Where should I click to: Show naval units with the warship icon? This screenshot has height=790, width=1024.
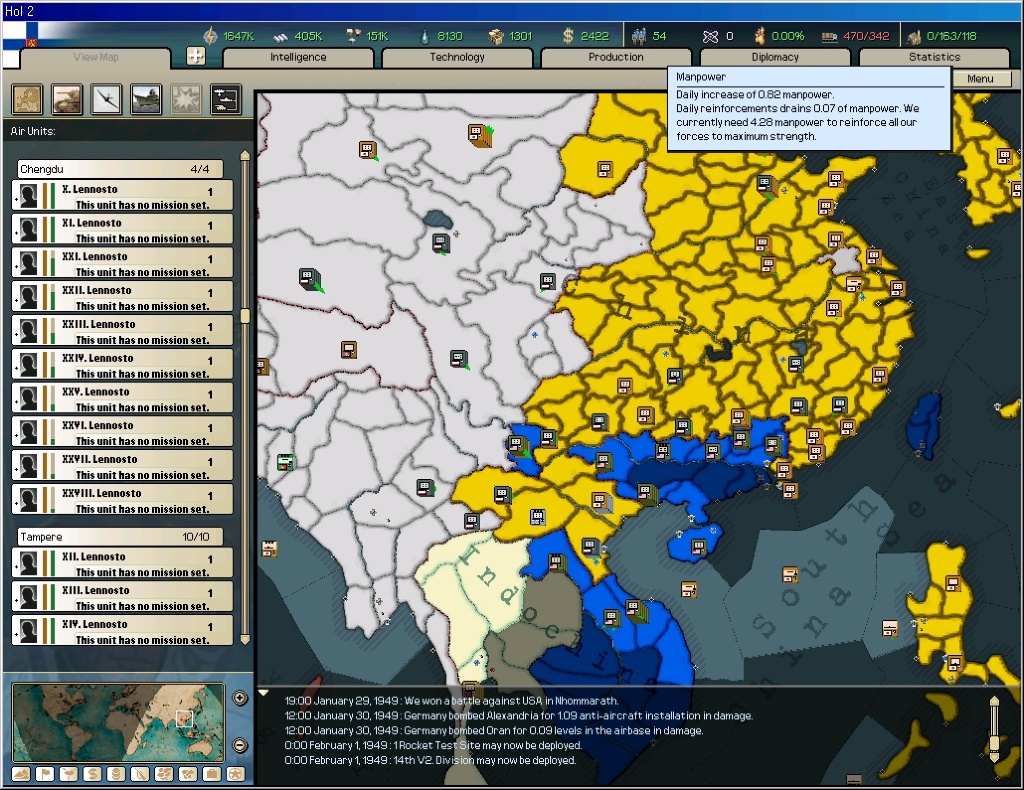coord(146,99)
